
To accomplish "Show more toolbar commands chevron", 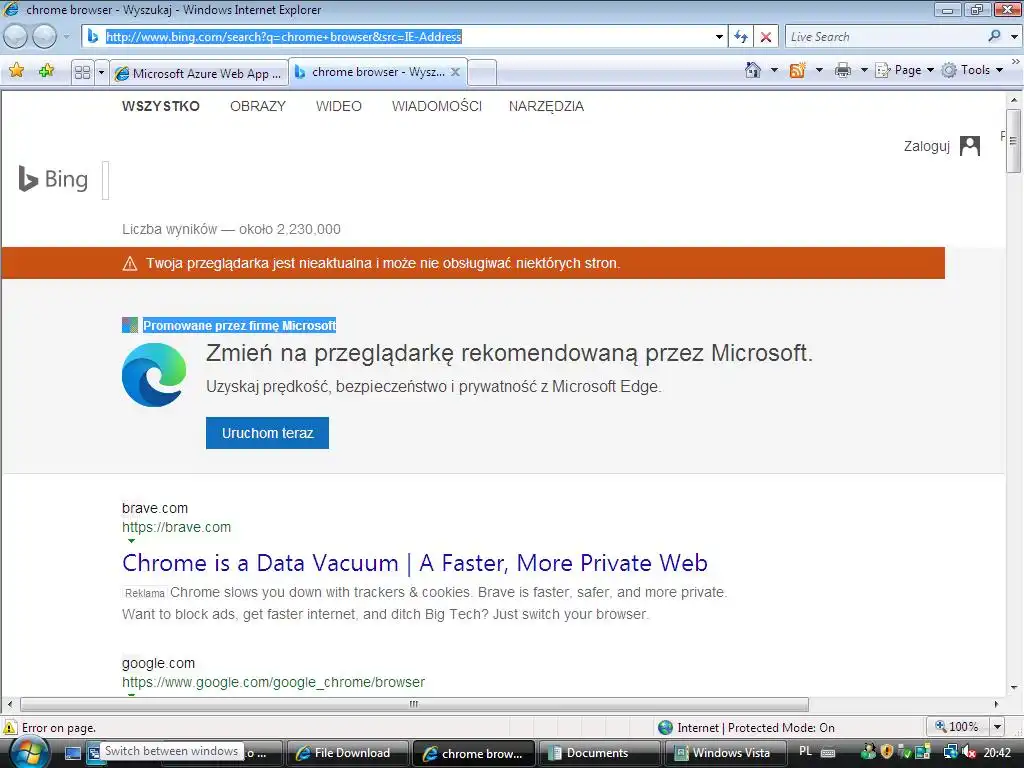I will (x=1016, y=61).
